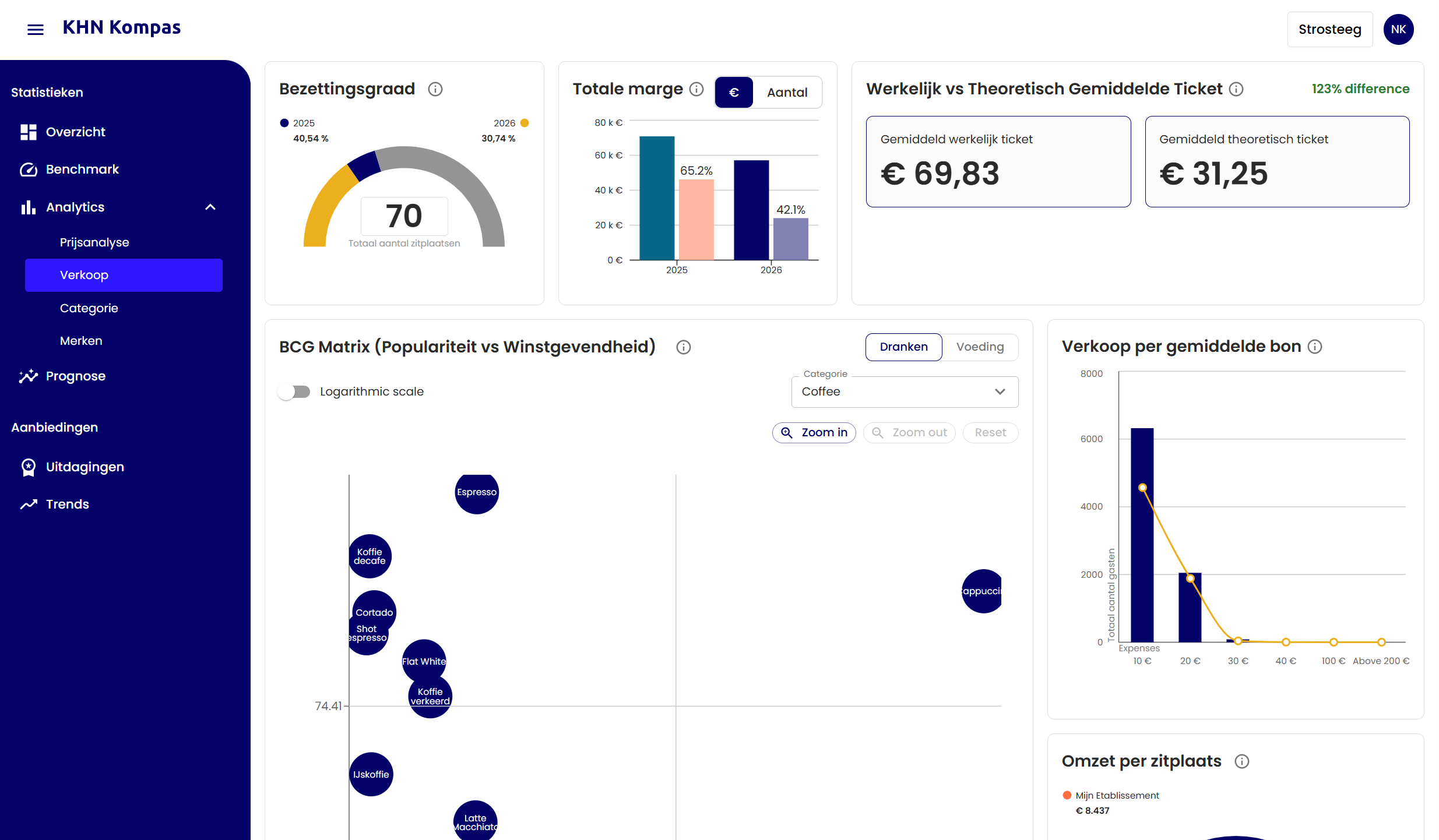The height and width of the screenshot is (840, 1439).
Task: Switch Totale marge to Aantal
Action: [787, 92]
